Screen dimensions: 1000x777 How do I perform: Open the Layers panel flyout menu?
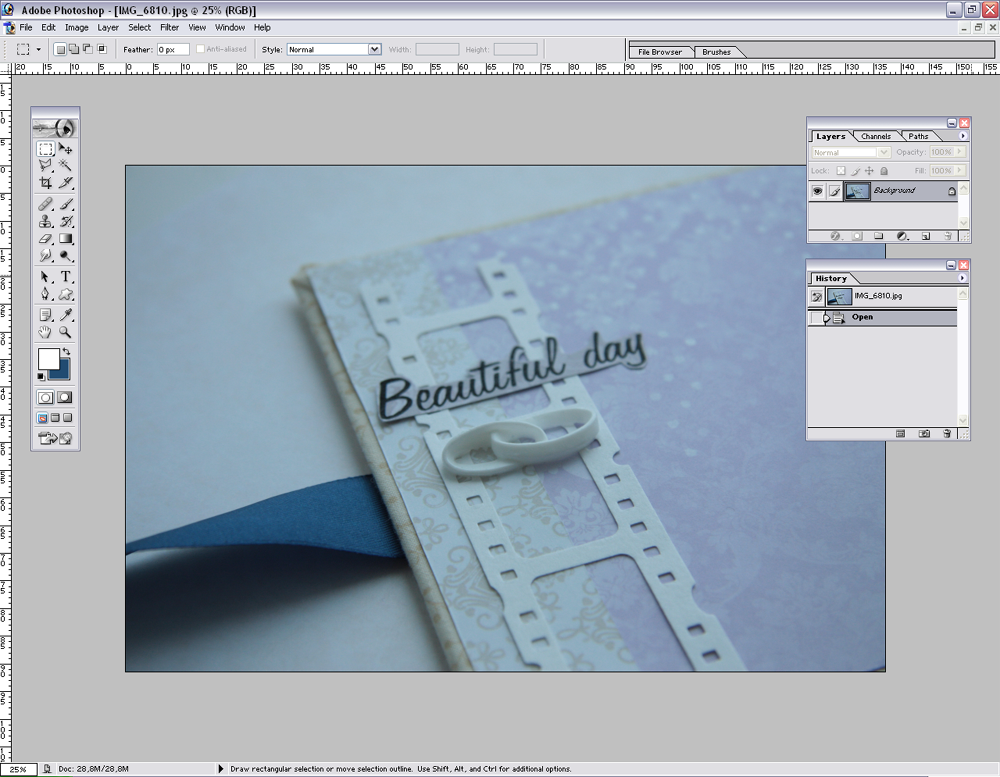click(x=963, y=136)
